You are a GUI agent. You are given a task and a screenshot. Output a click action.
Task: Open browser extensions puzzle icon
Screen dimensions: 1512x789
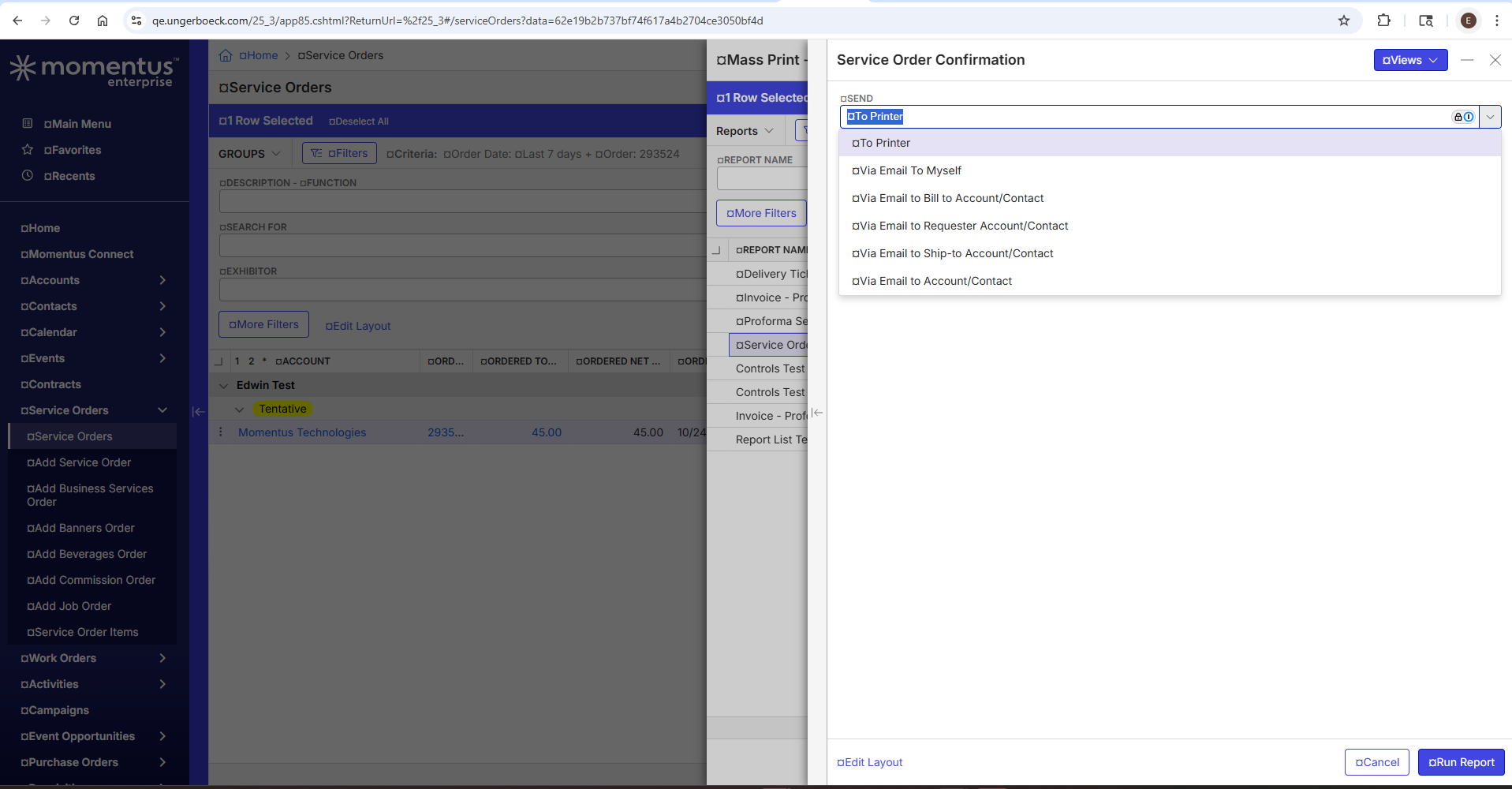[x=1383, y=21]
